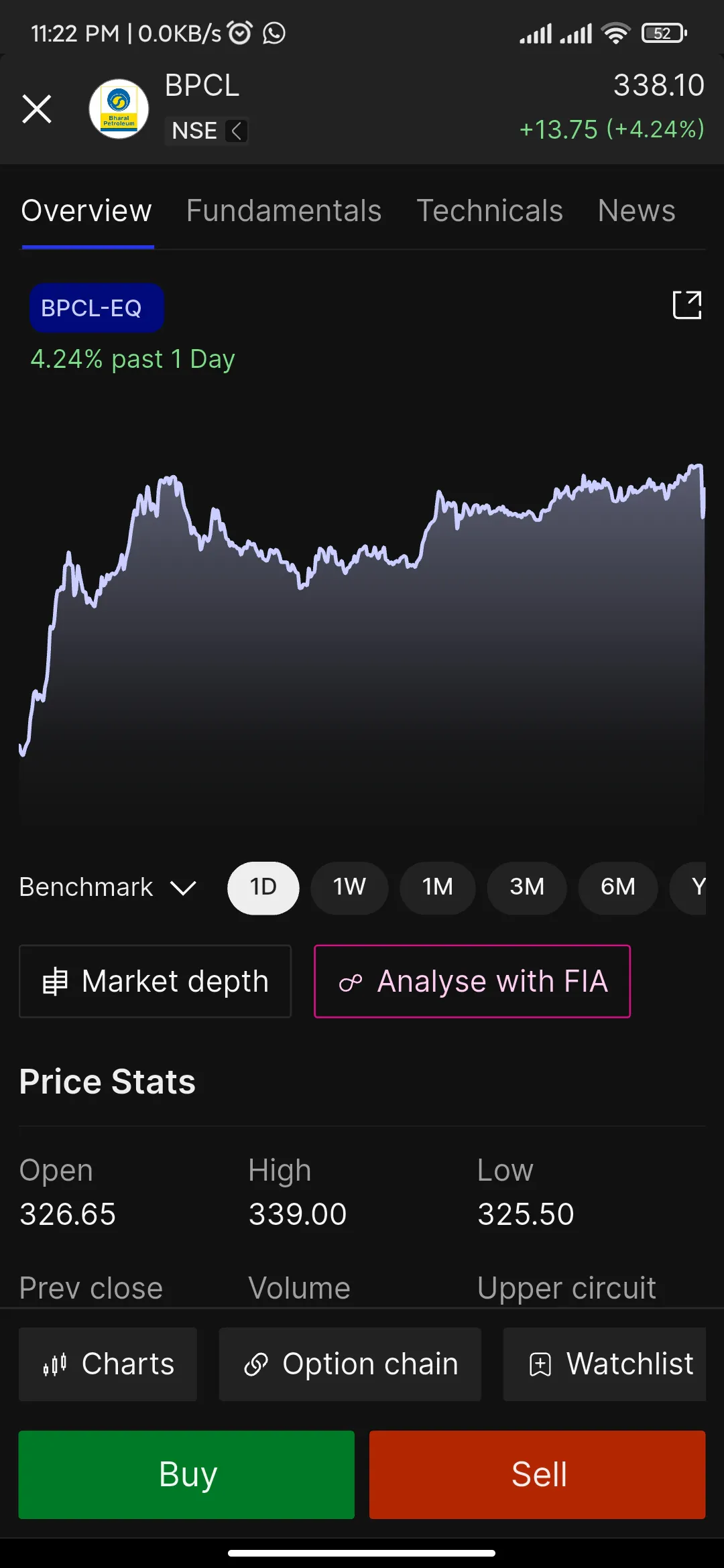Screen dimensions: 724x1568
Task: Switch chart range to 1W
Action: pyautogui.click(x=349, y=887)
